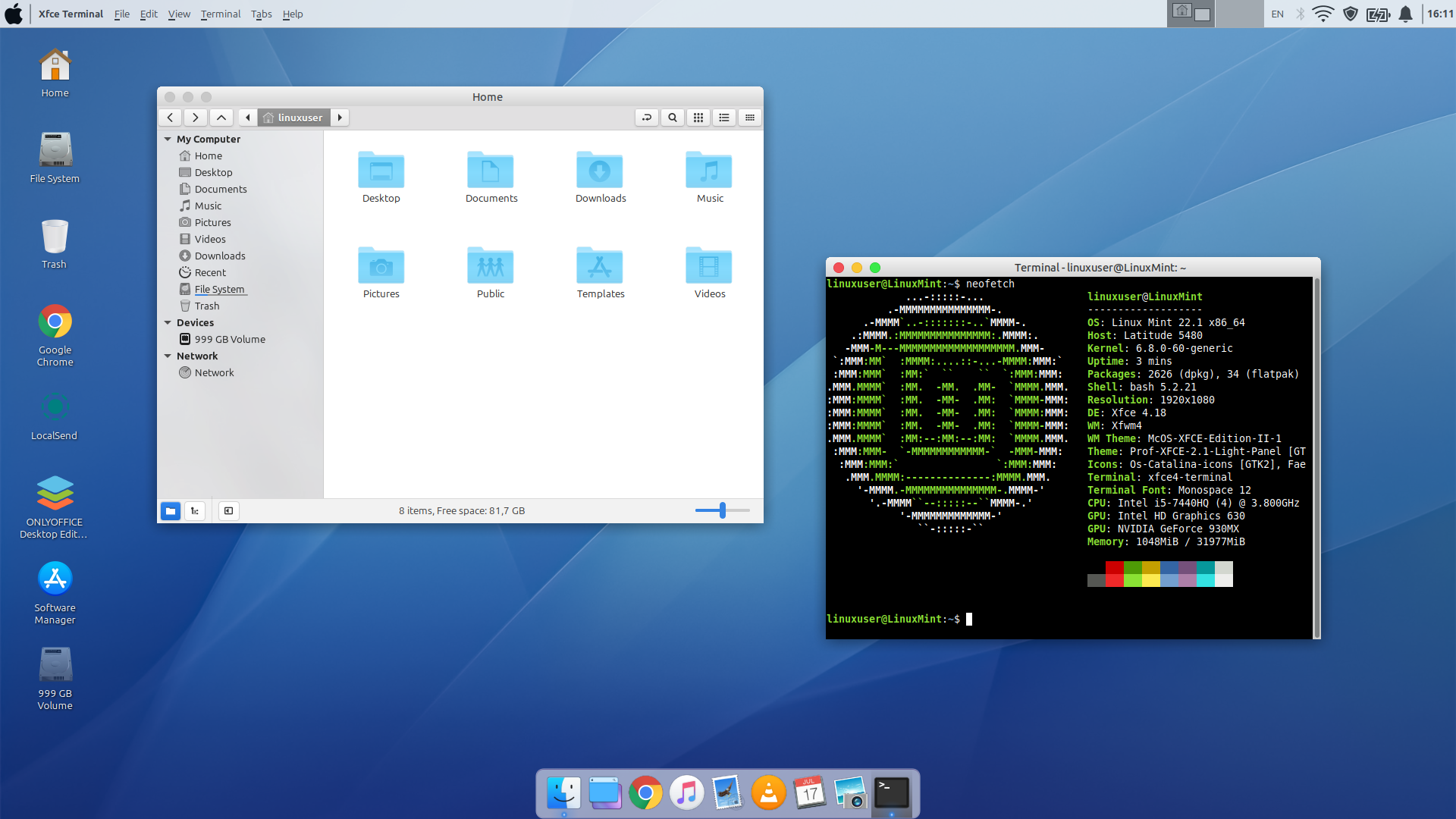Open the Desktop folder in Home window
The image size is (1456, 819).
[381, 177]
